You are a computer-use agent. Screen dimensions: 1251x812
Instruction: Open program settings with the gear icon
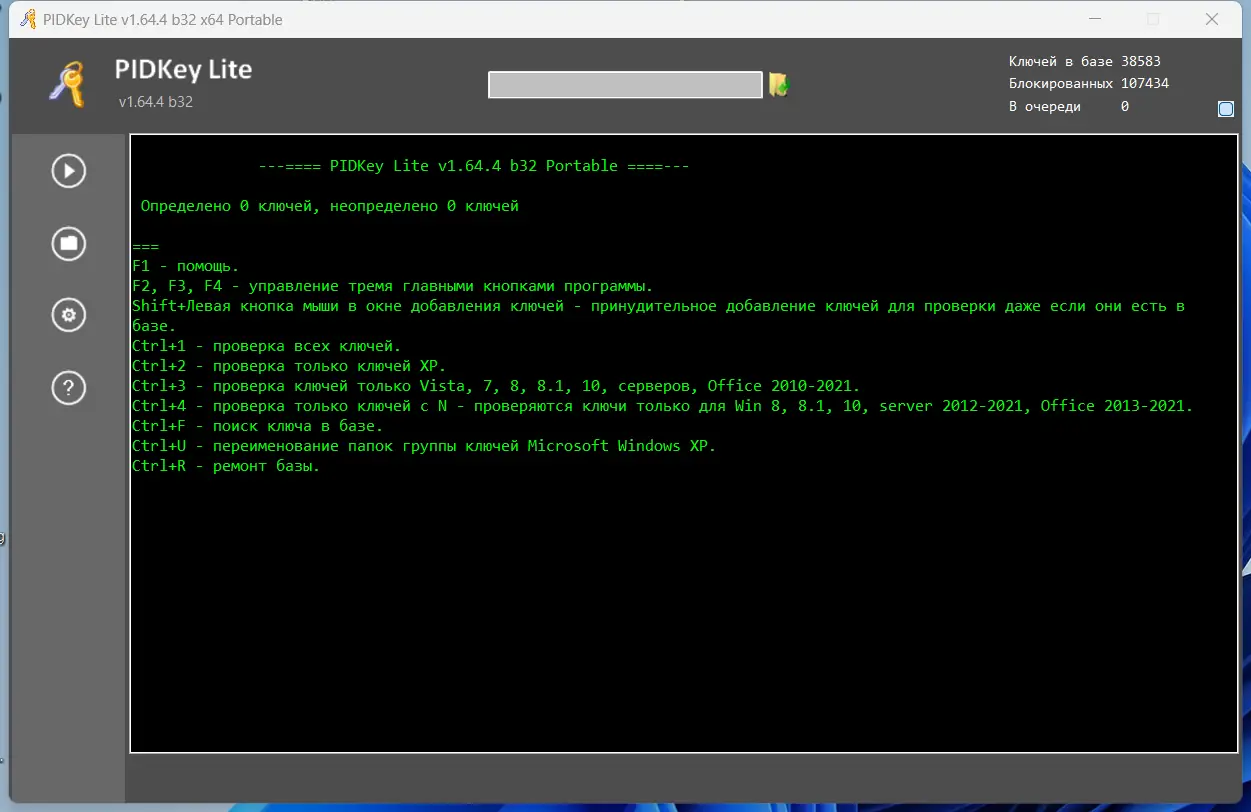click(68, 315)
